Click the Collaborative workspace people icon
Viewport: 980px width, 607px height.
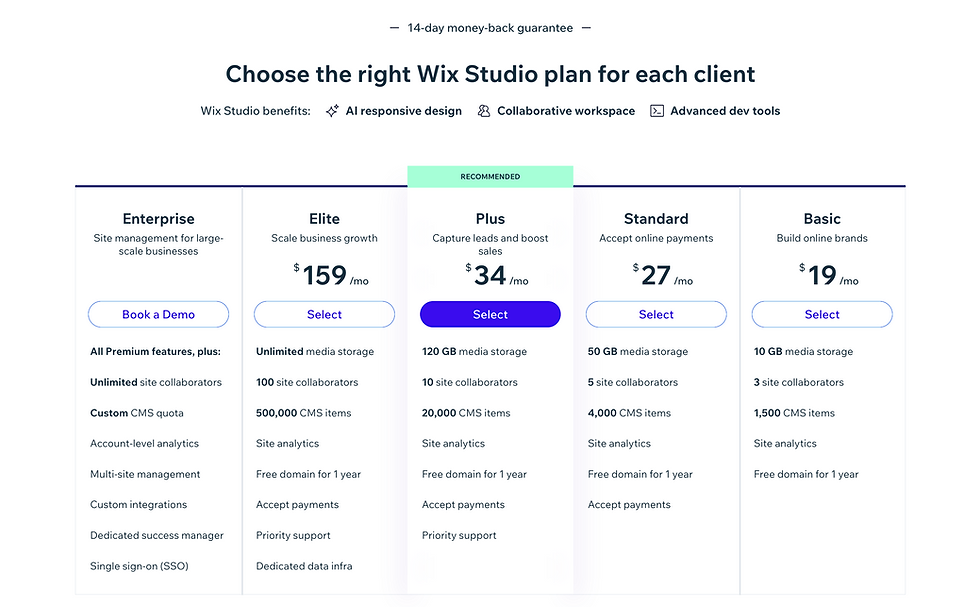pos(484,111)
